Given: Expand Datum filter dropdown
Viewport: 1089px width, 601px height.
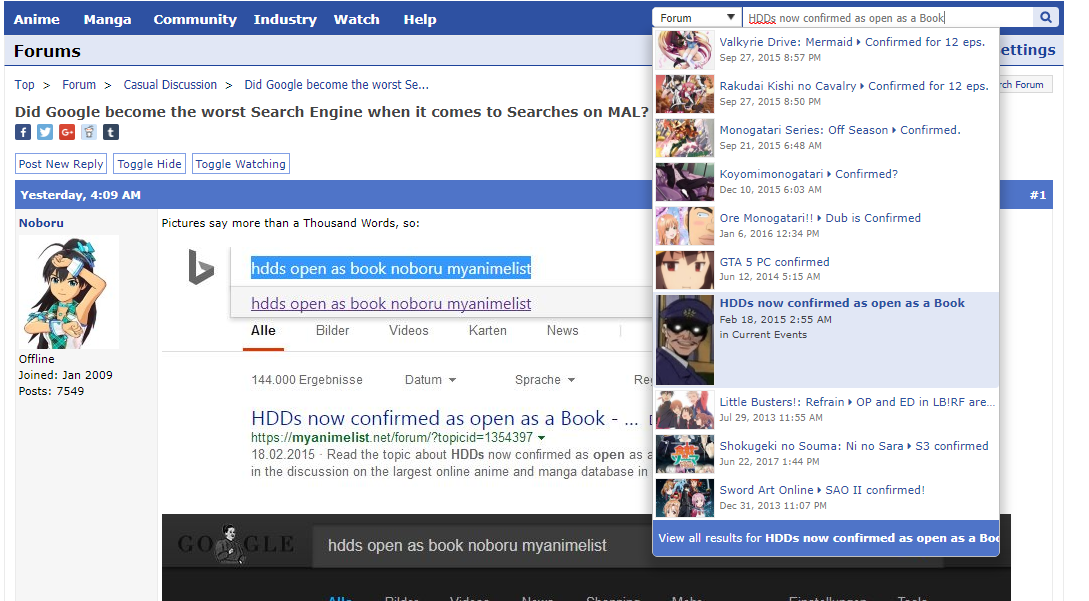Looking at the screenshot, I should pyautogui.click(x=431, y=380).
